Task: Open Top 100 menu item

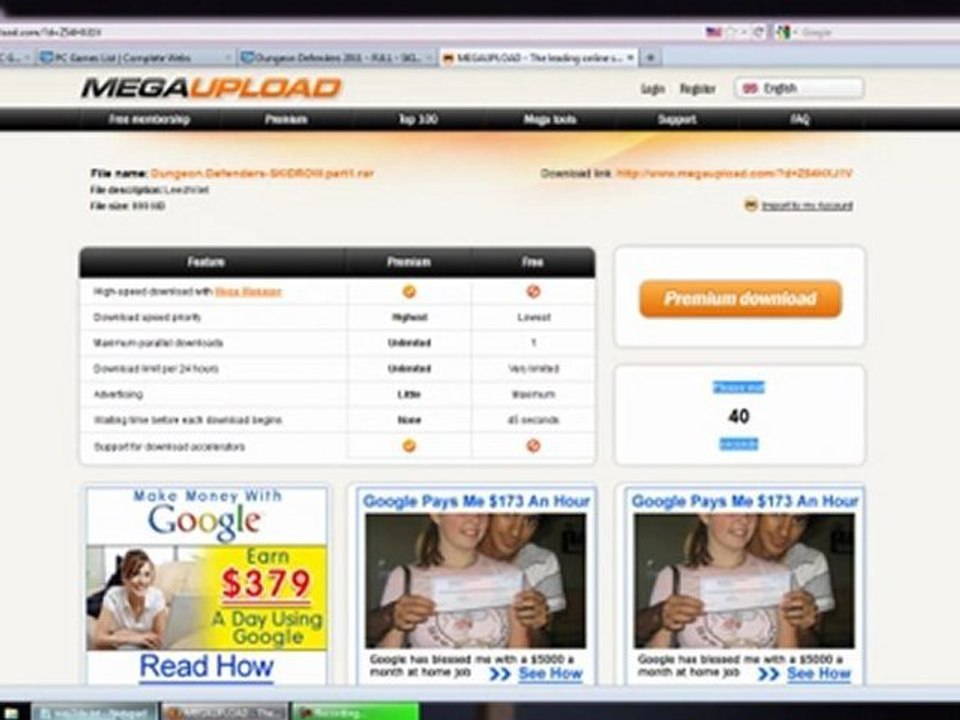Action: coord(418,119)
